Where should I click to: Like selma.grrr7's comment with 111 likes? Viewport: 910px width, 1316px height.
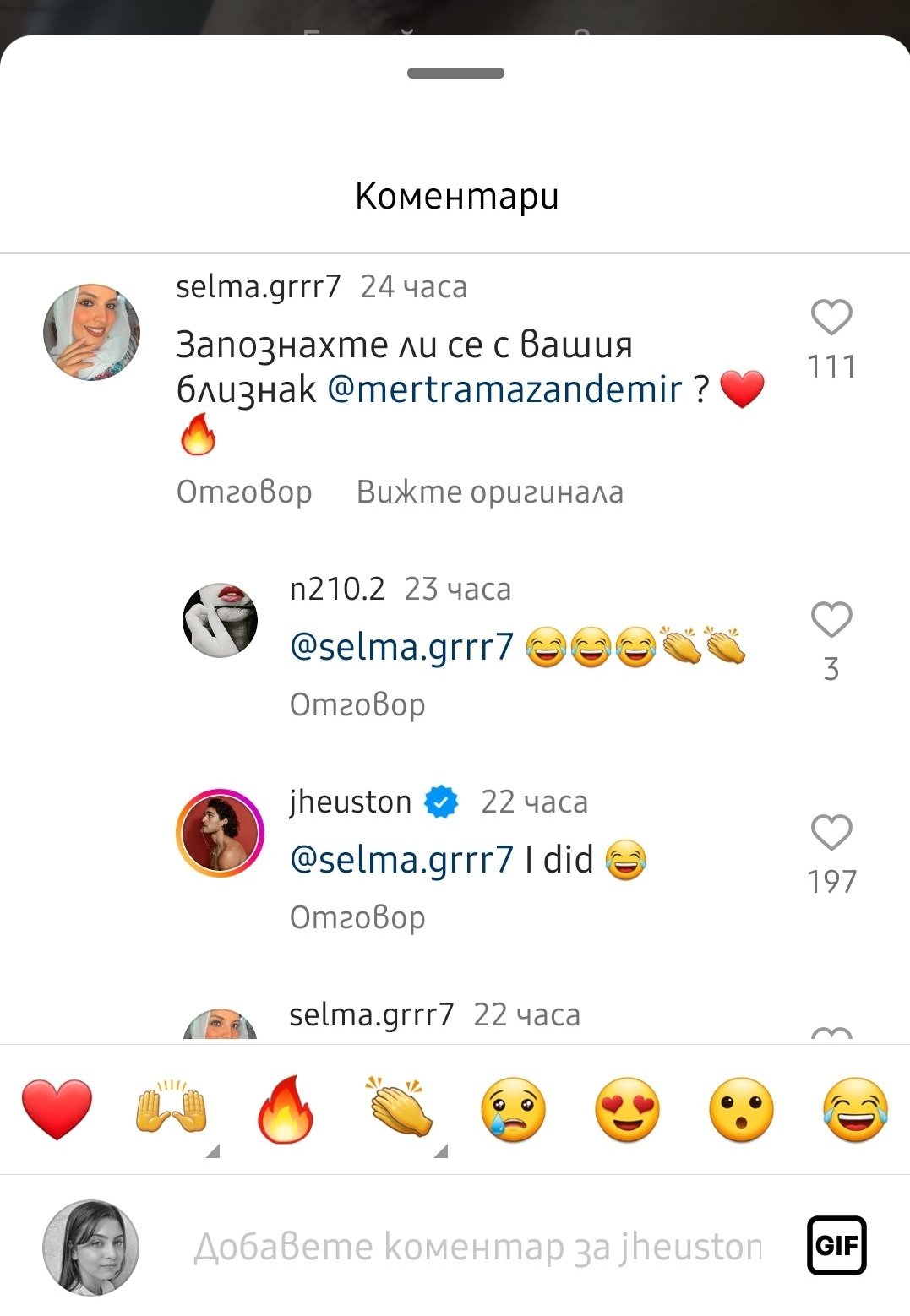pyautogui.click(x=831, y=318)
